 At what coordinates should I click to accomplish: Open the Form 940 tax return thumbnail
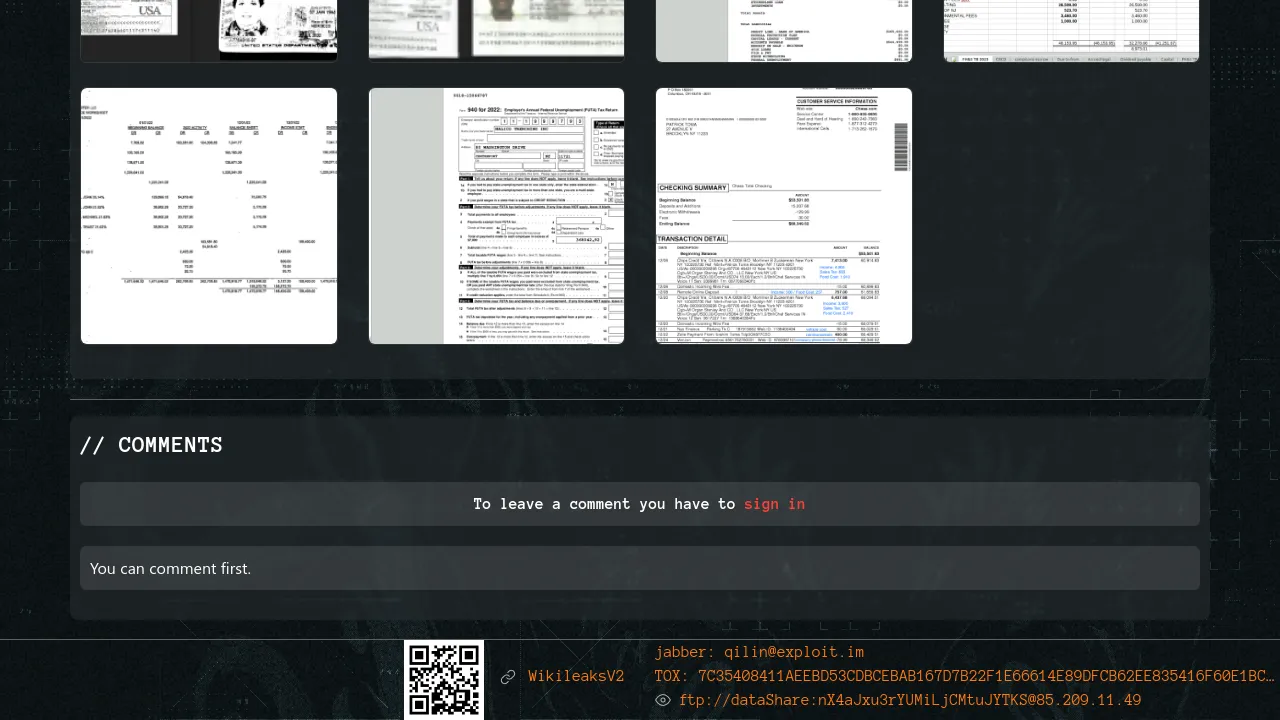(496, 216)
